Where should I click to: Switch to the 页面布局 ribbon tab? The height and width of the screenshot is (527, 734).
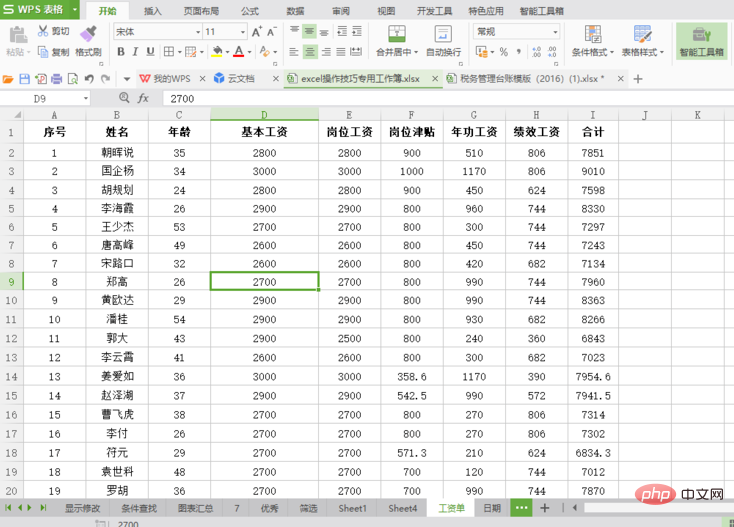click(x=201, y=11)
